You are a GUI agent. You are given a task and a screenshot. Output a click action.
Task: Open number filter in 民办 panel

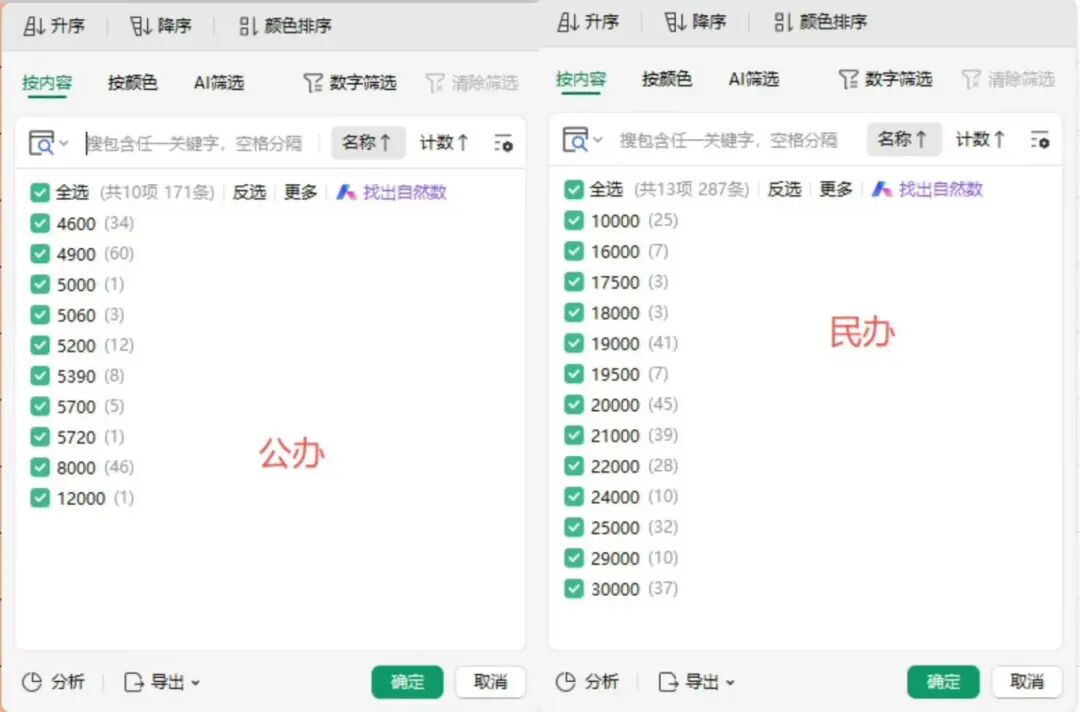[x=884, y=78]
